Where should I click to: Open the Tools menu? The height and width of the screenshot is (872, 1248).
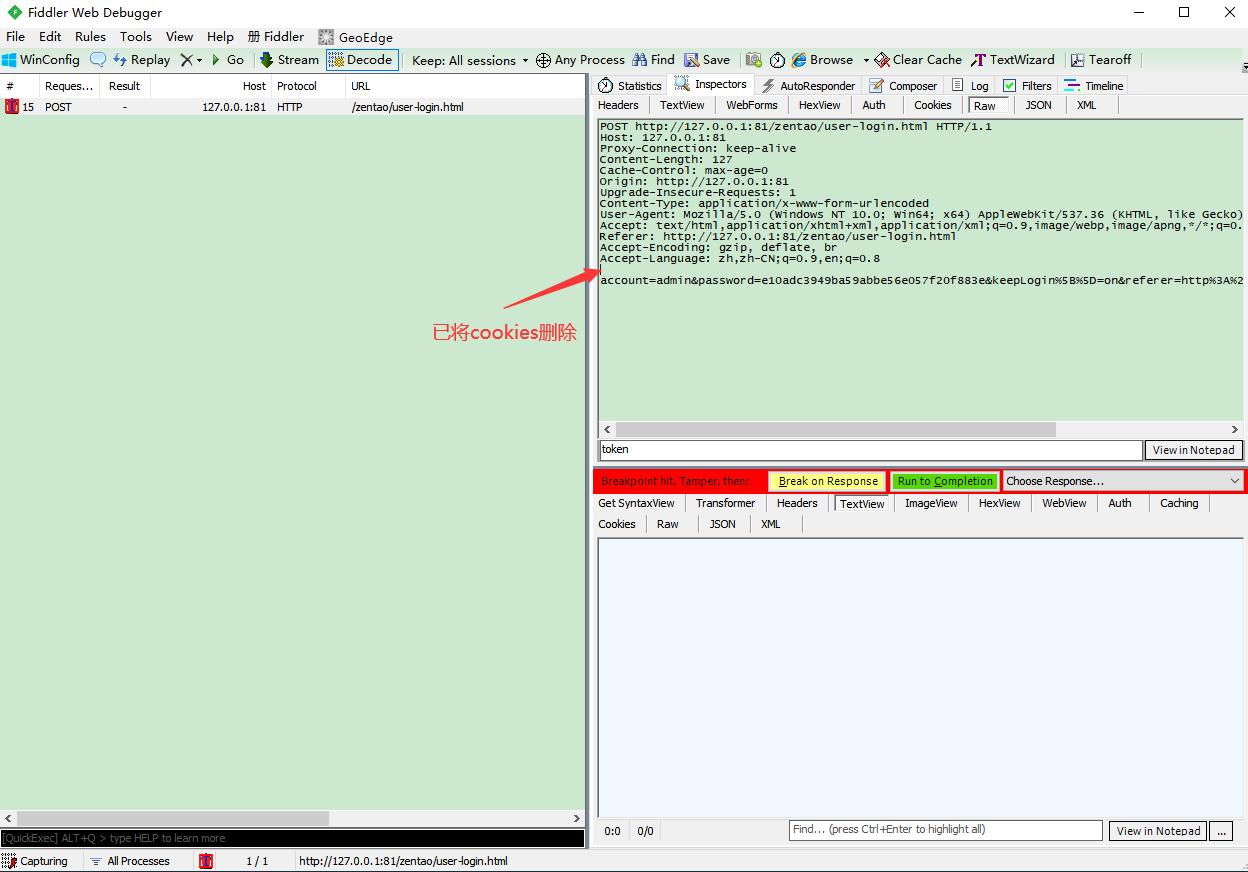[x=136, y=37]
